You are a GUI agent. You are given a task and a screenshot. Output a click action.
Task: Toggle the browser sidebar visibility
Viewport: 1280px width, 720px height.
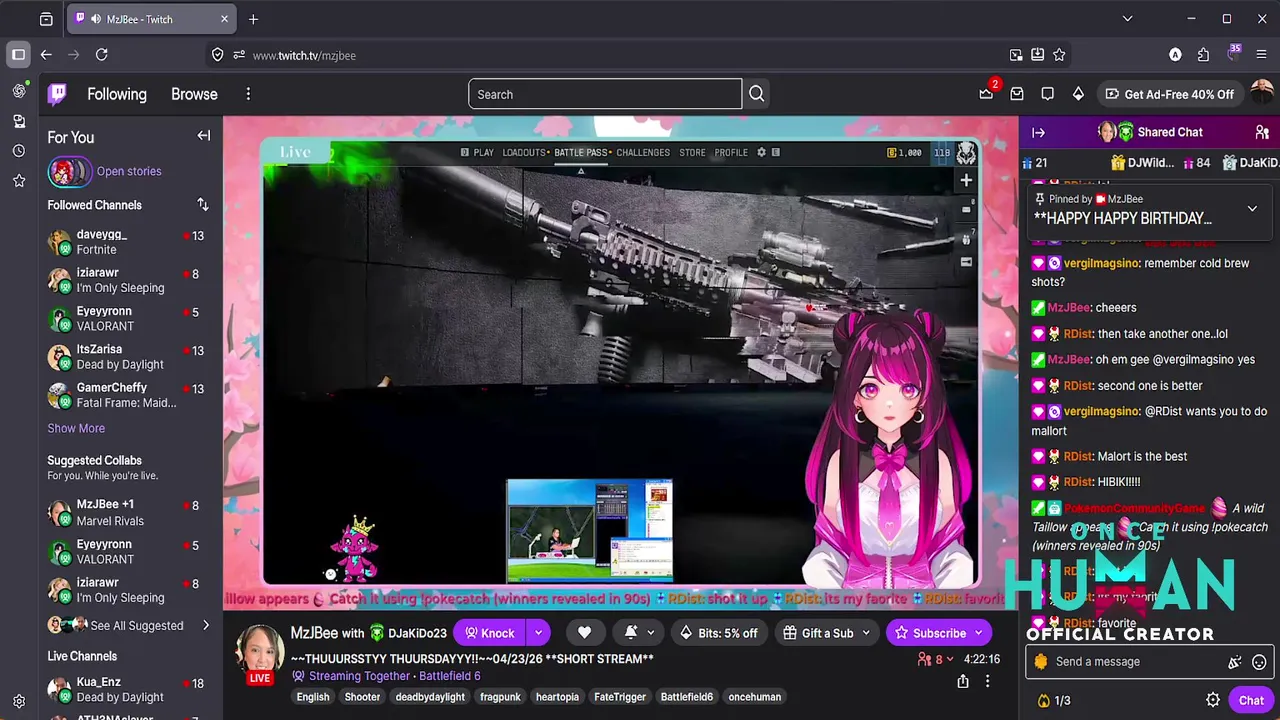click(x=19, y=55)
